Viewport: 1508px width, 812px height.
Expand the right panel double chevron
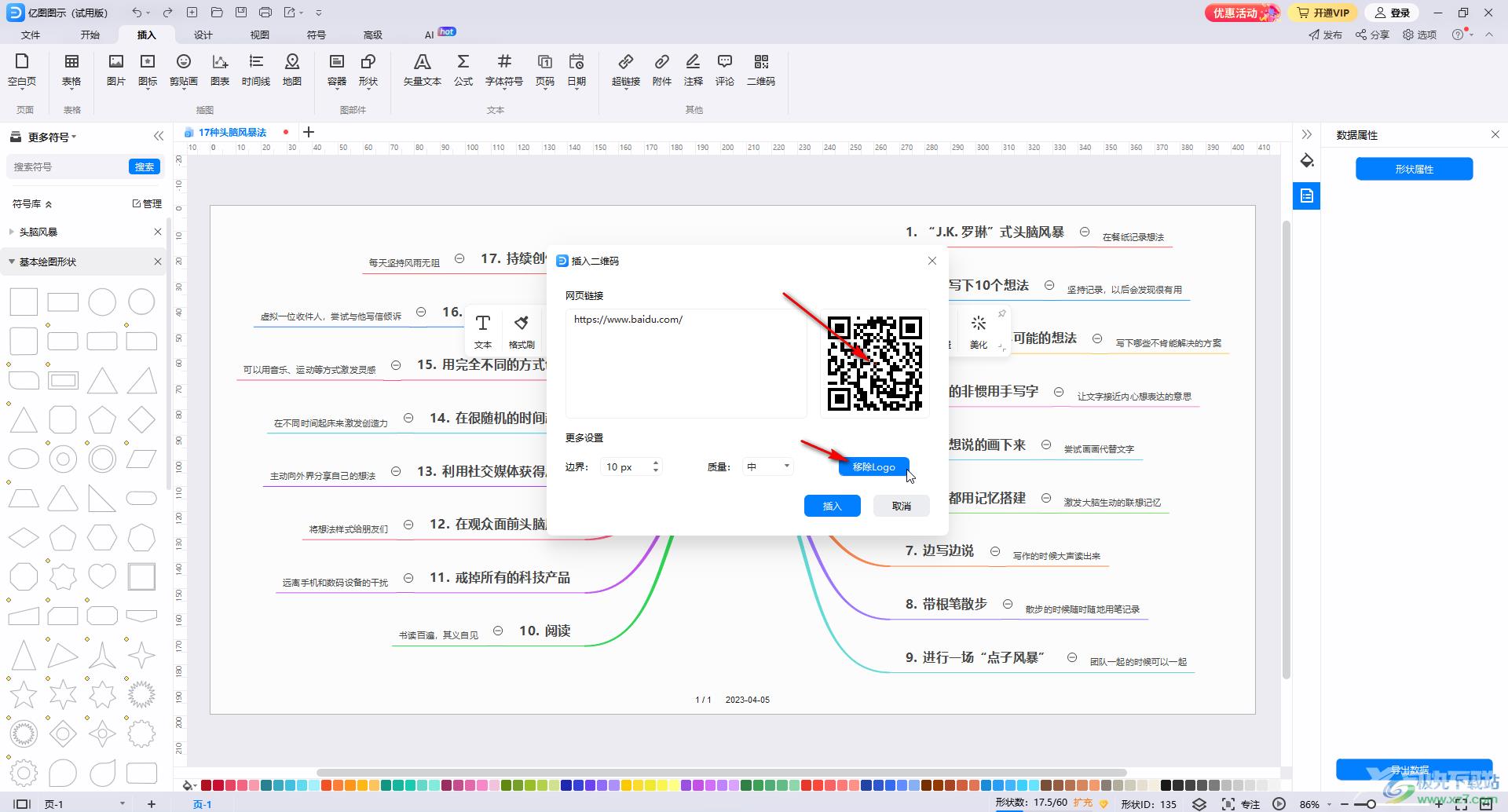[1307, 134]
